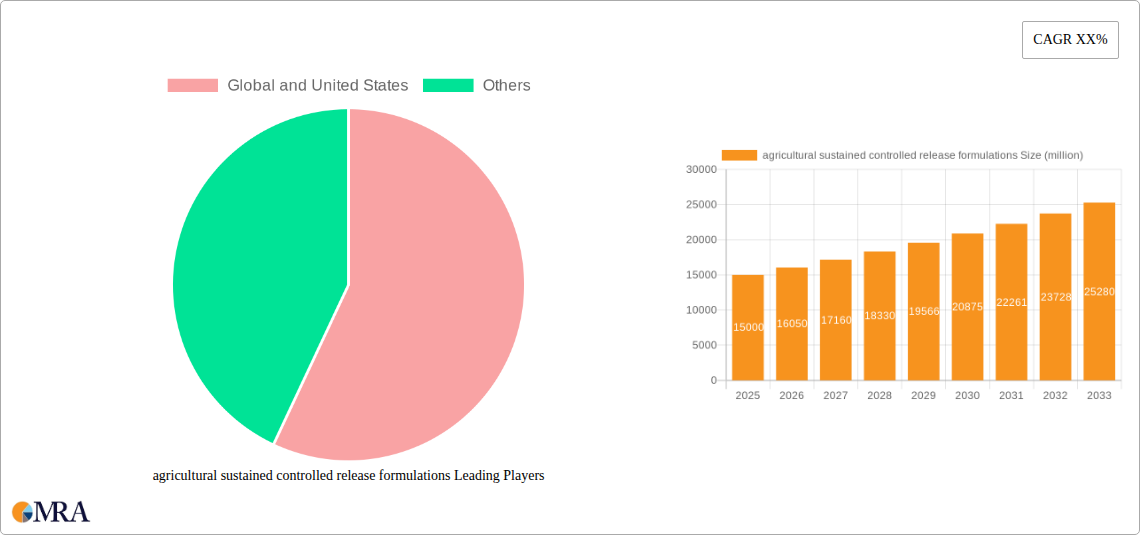Click the 2025 x-axis label

pyautogui.click(x=747, y=395)
